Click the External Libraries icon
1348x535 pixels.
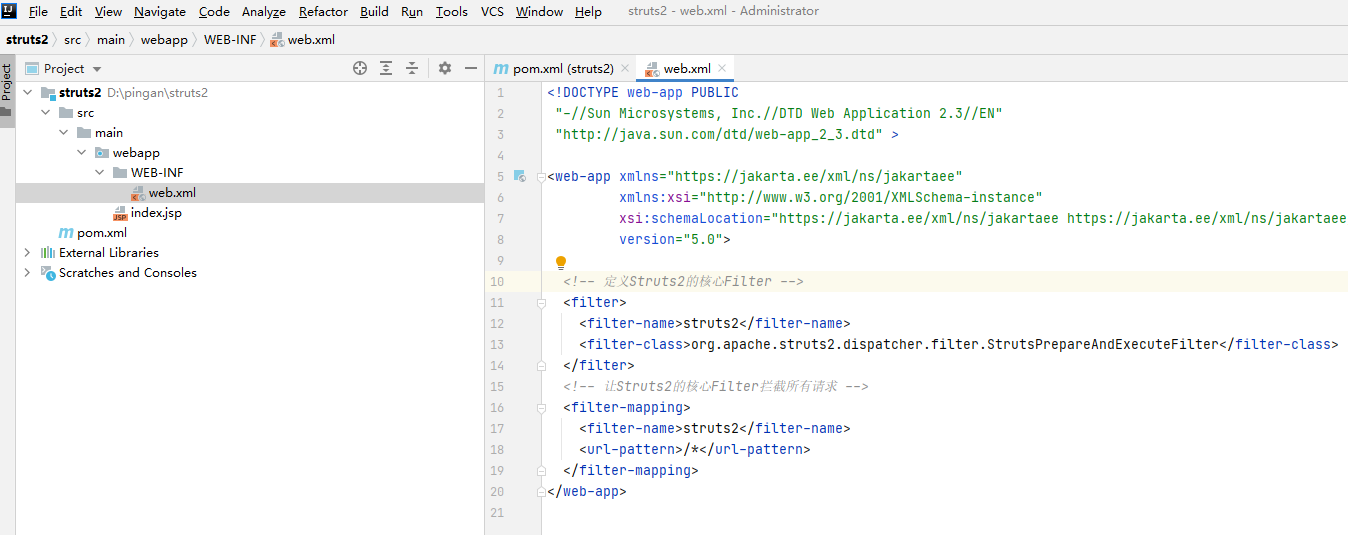(x=48, y=253)
